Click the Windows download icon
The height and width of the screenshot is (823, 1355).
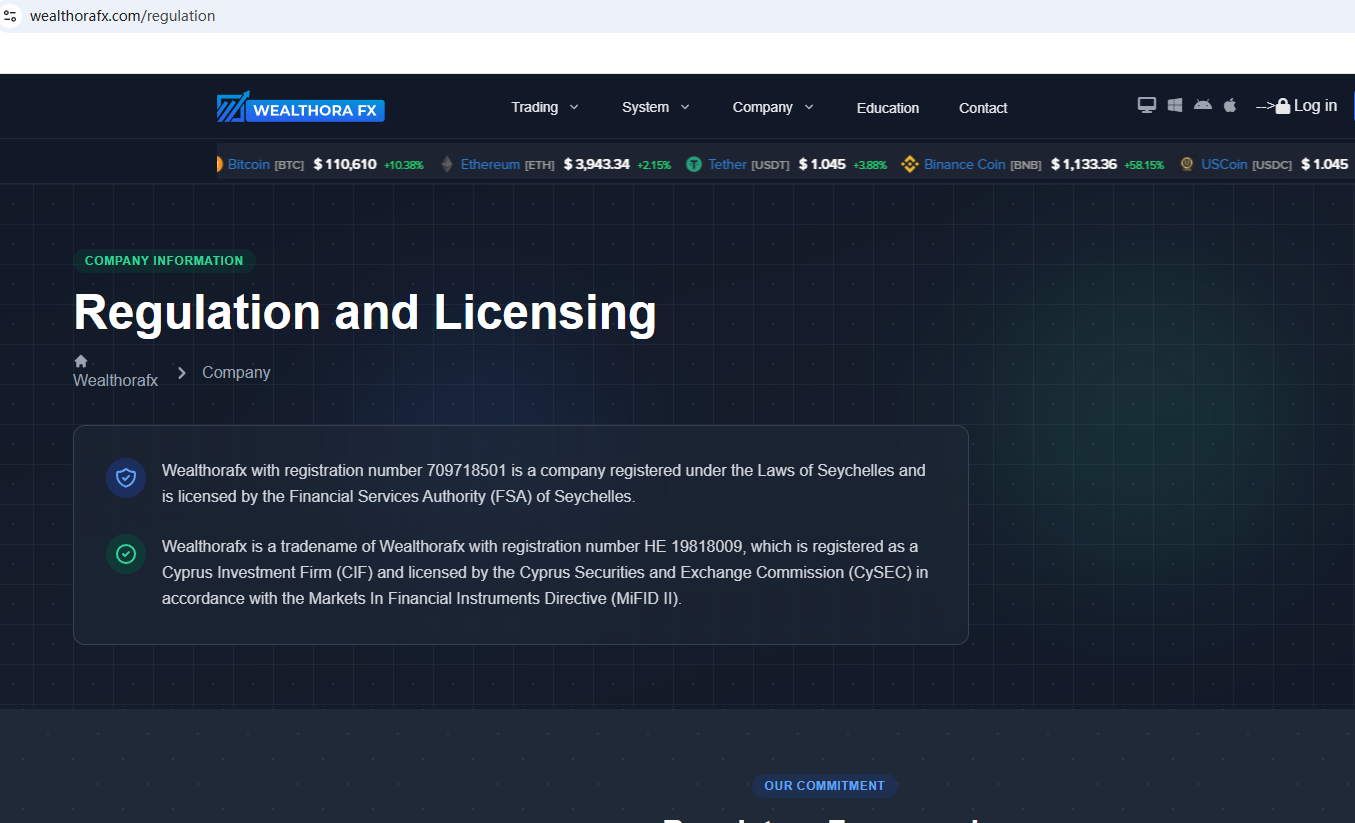1175,106
